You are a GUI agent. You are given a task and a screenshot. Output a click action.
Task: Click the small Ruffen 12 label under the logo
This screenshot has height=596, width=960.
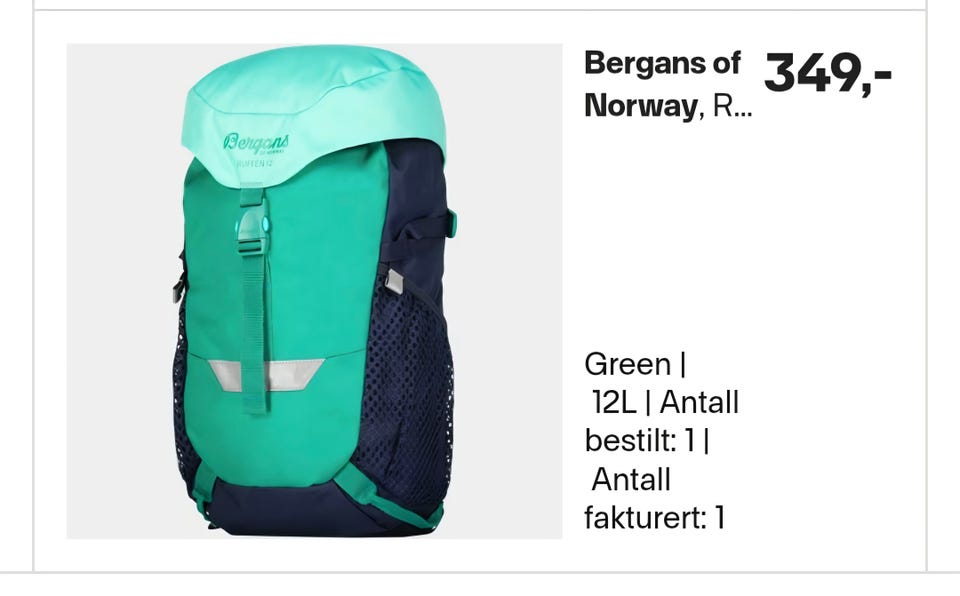[254, 163]
